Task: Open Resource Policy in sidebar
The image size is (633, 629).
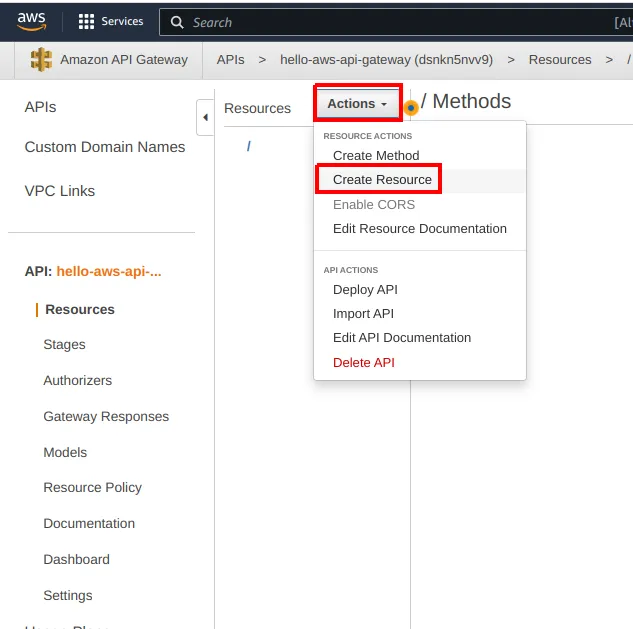Action: click(92, 487)
